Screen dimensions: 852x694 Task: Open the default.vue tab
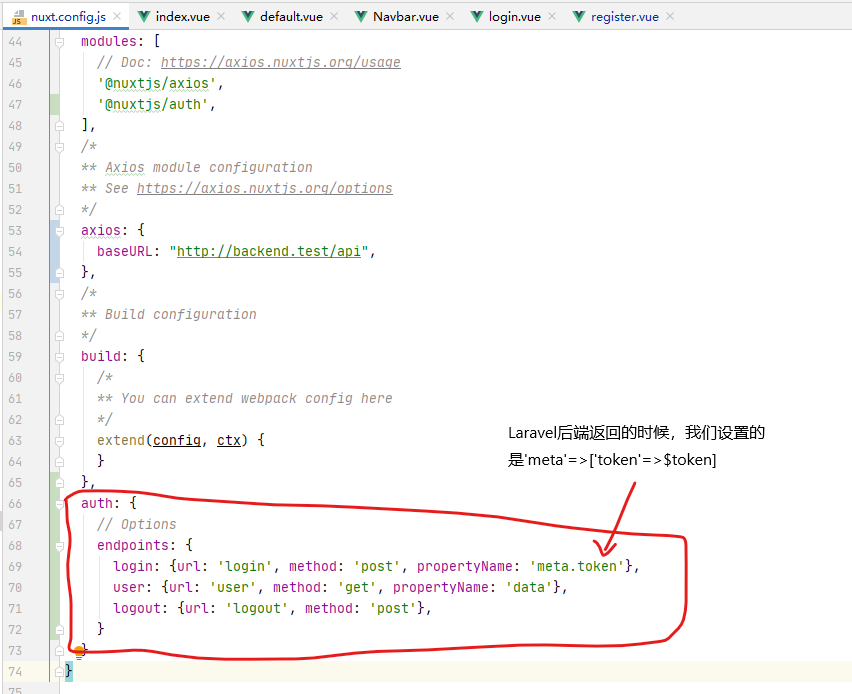[x=291, y=17]
